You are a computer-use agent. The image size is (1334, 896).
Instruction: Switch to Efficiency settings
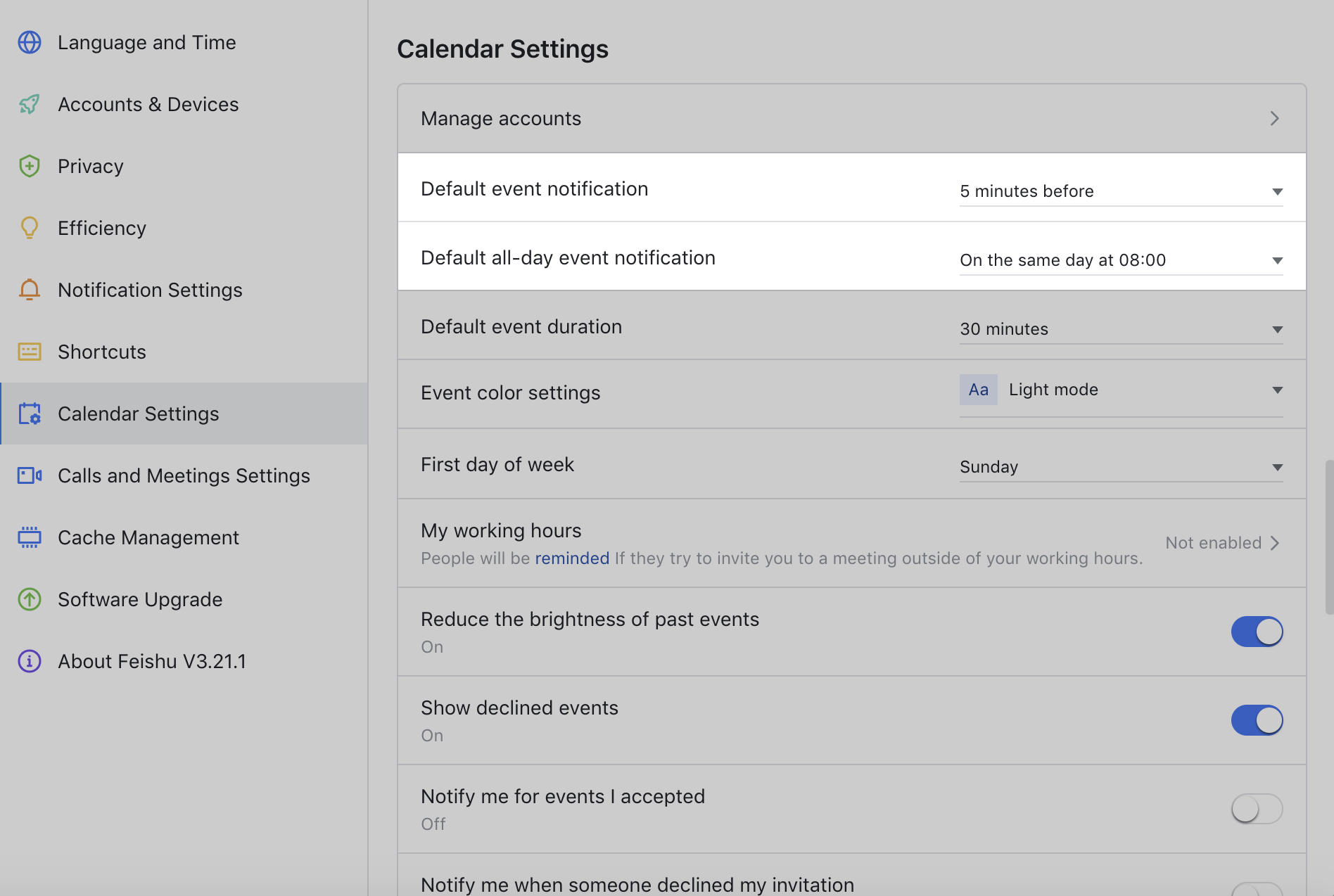coord(184,228)
